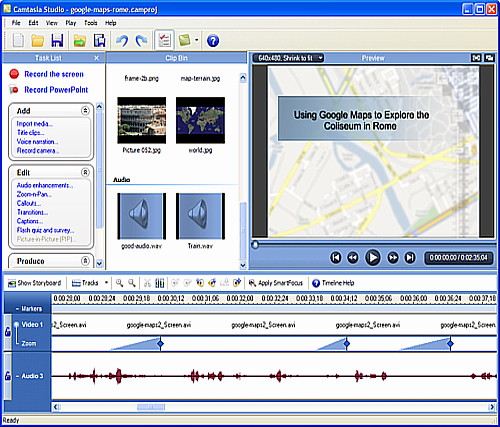Toggle the lock on the Audio 3 track
Screen dimensions: 500x427
[8, 376]
